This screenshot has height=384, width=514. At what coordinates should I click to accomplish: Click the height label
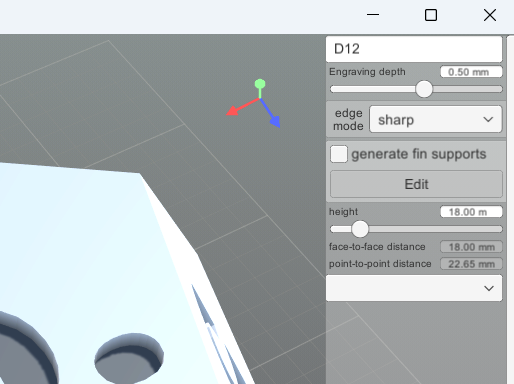point(343,212)
